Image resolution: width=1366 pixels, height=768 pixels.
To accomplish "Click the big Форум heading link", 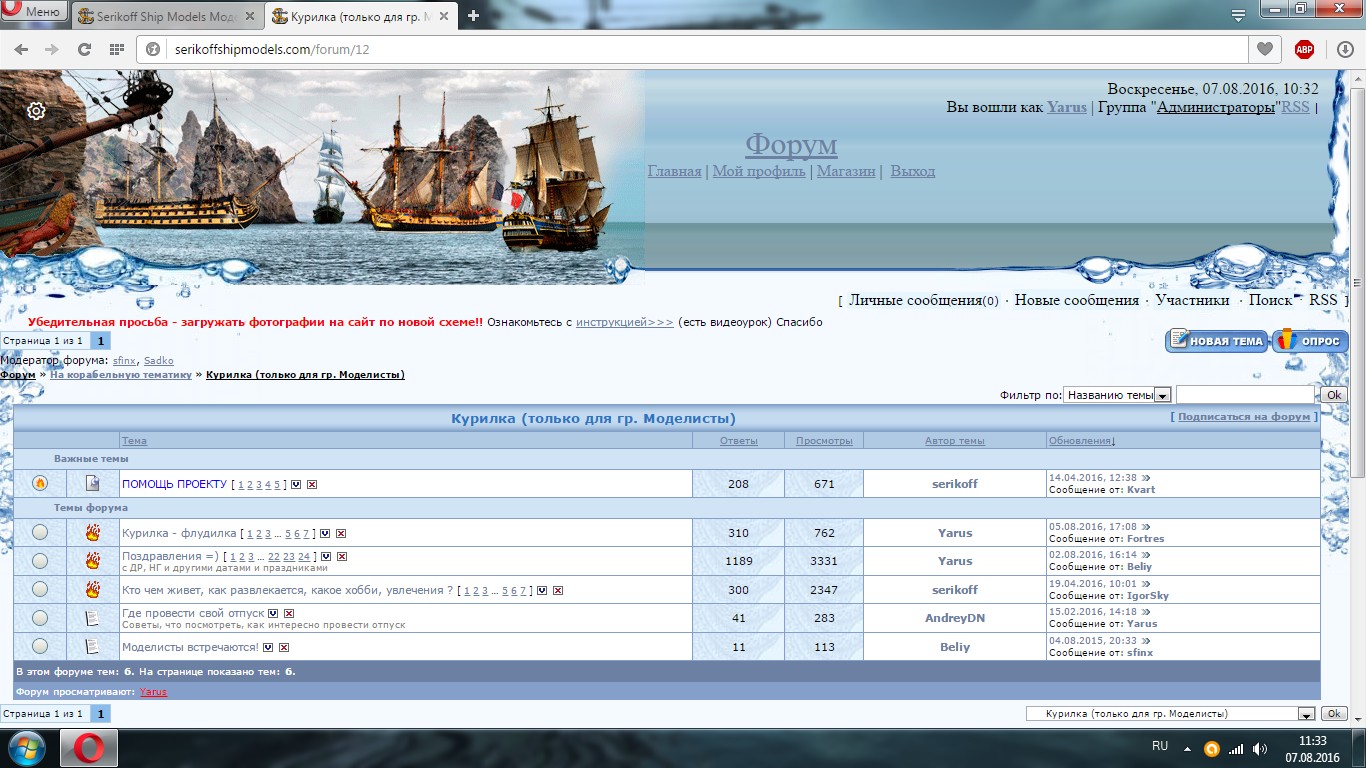I will 791,145.
